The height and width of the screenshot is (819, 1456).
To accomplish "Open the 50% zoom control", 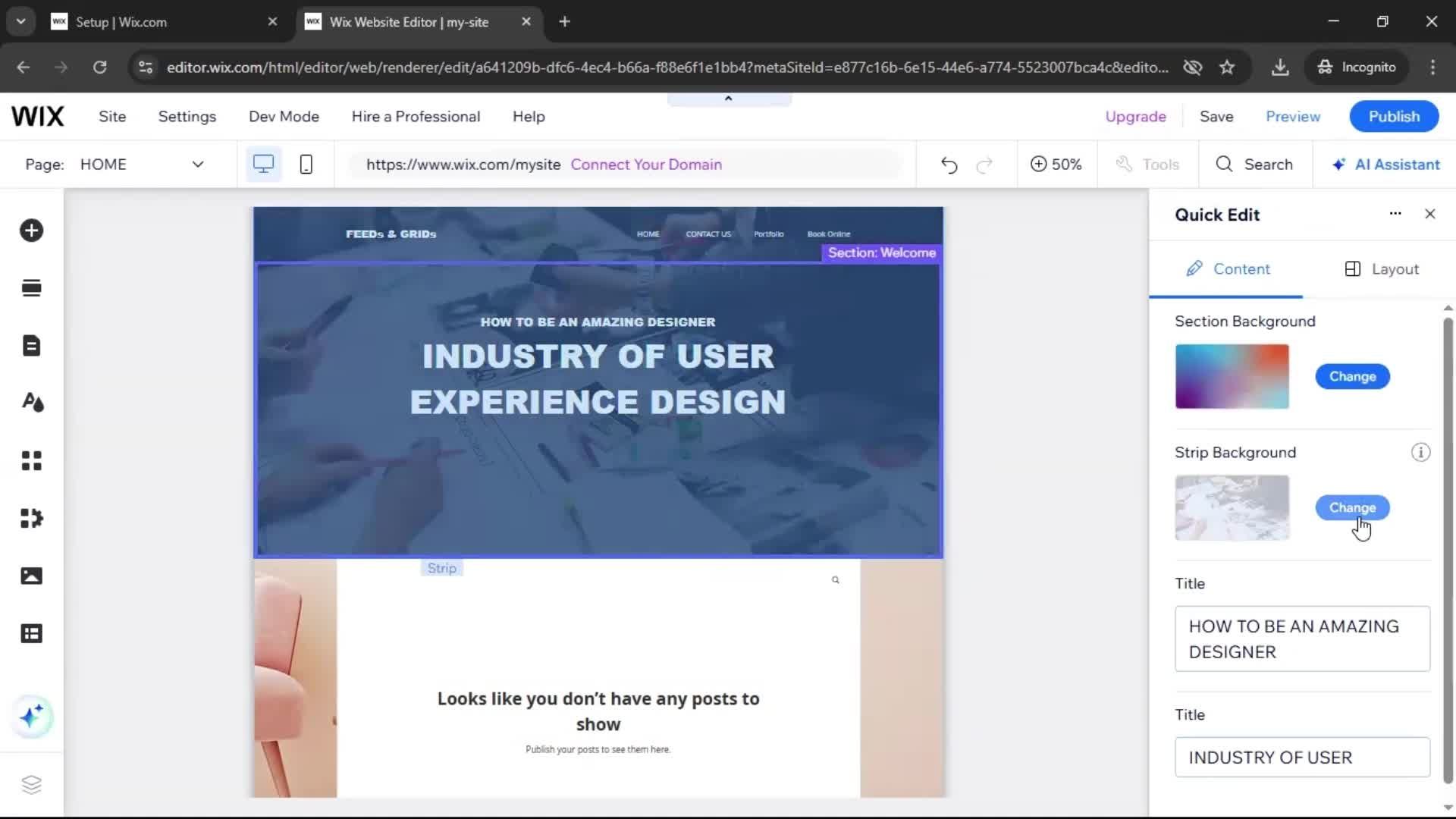I will 1056,165.
